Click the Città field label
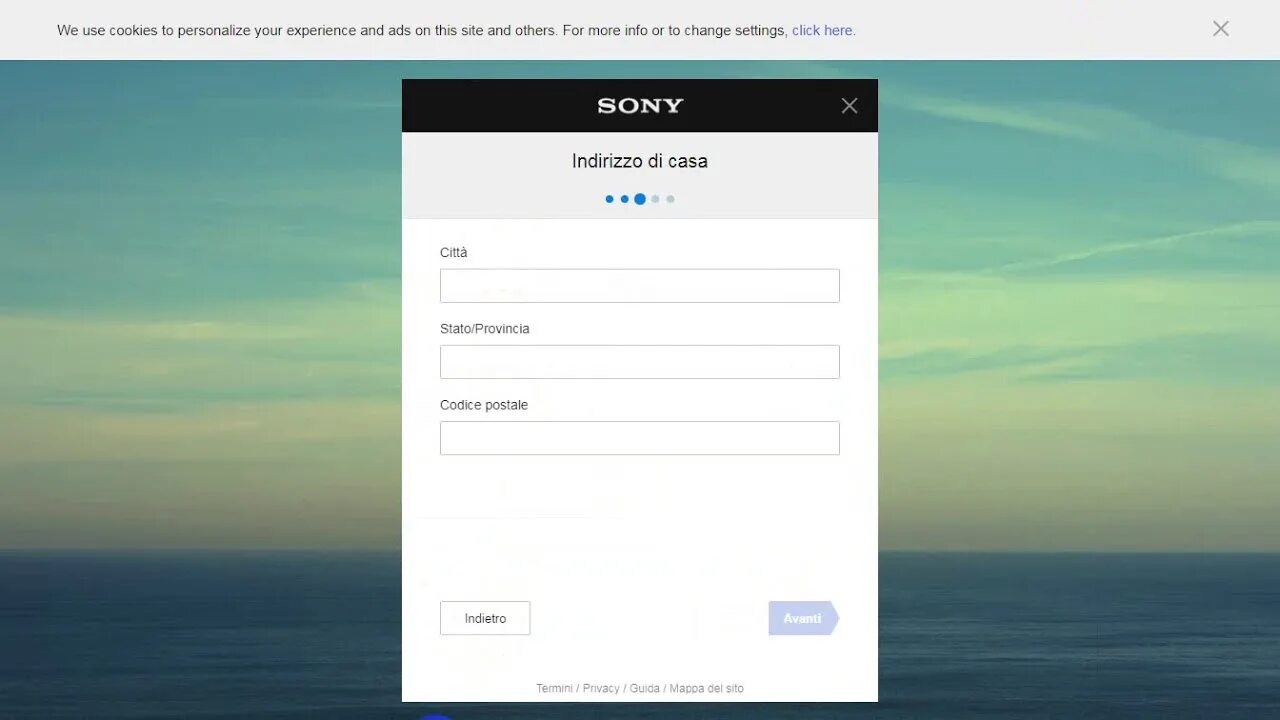The width and height of the screenshot is (1280, 720). click(454, 253)
